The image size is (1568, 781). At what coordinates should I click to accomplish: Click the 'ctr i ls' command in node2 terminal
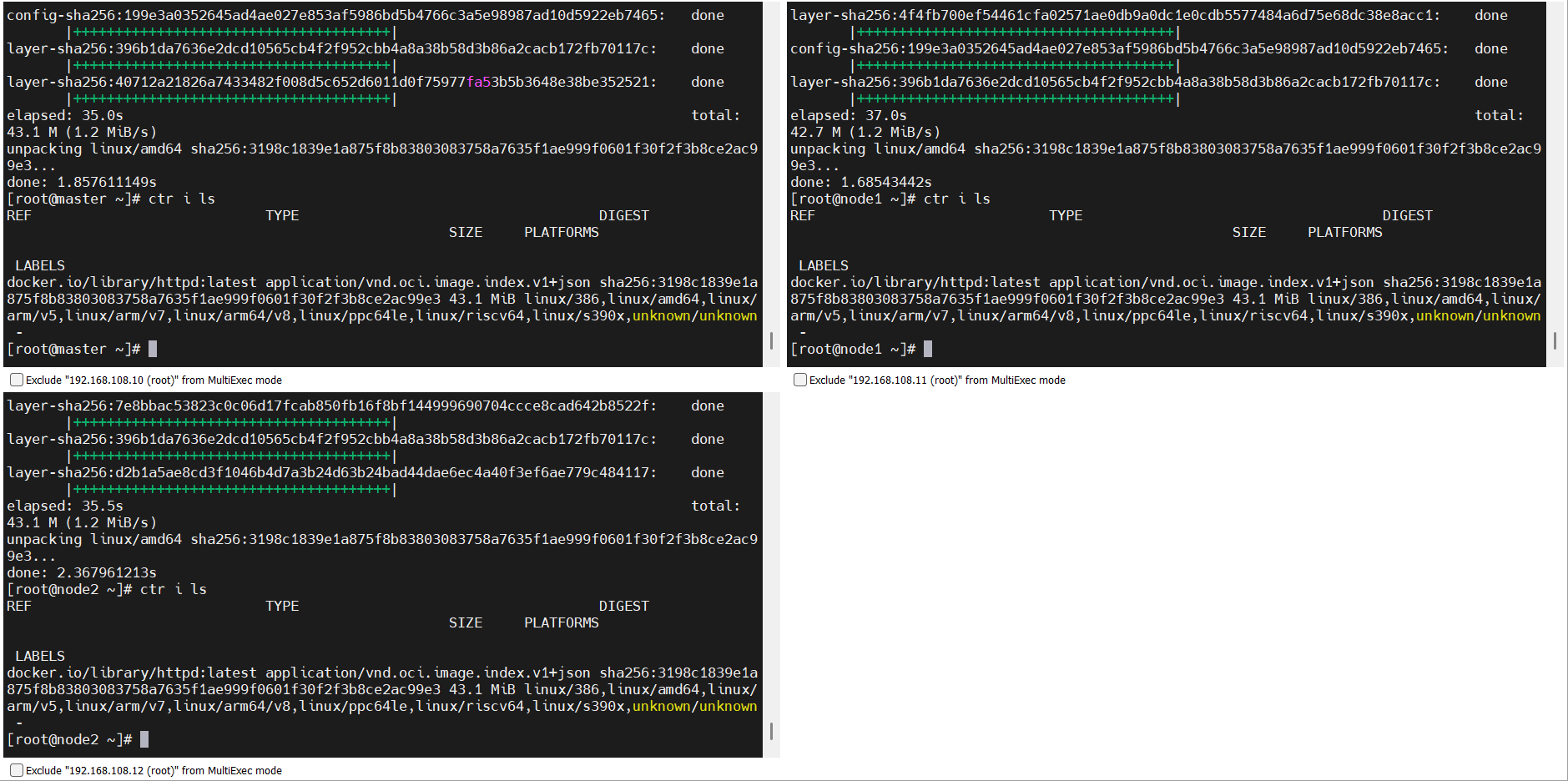(x=174, y=589)
